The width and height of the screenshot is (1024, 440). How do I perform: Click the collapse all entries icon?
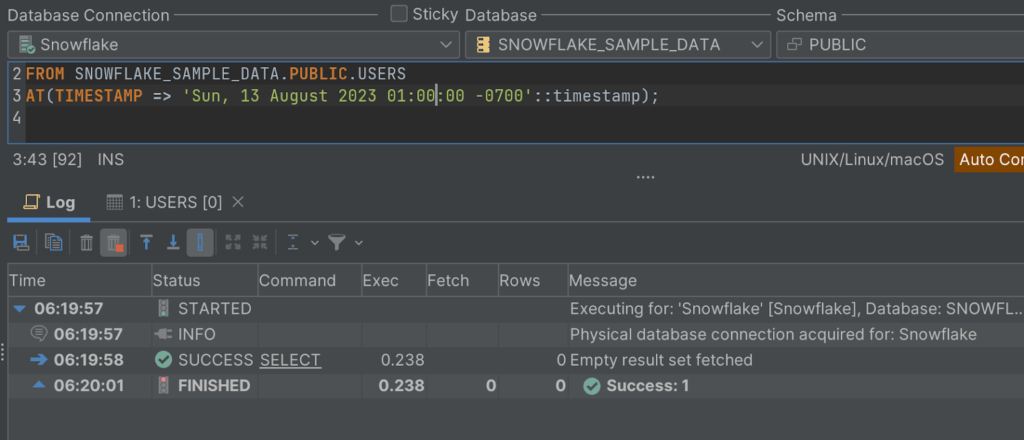[x=260, y=243]
